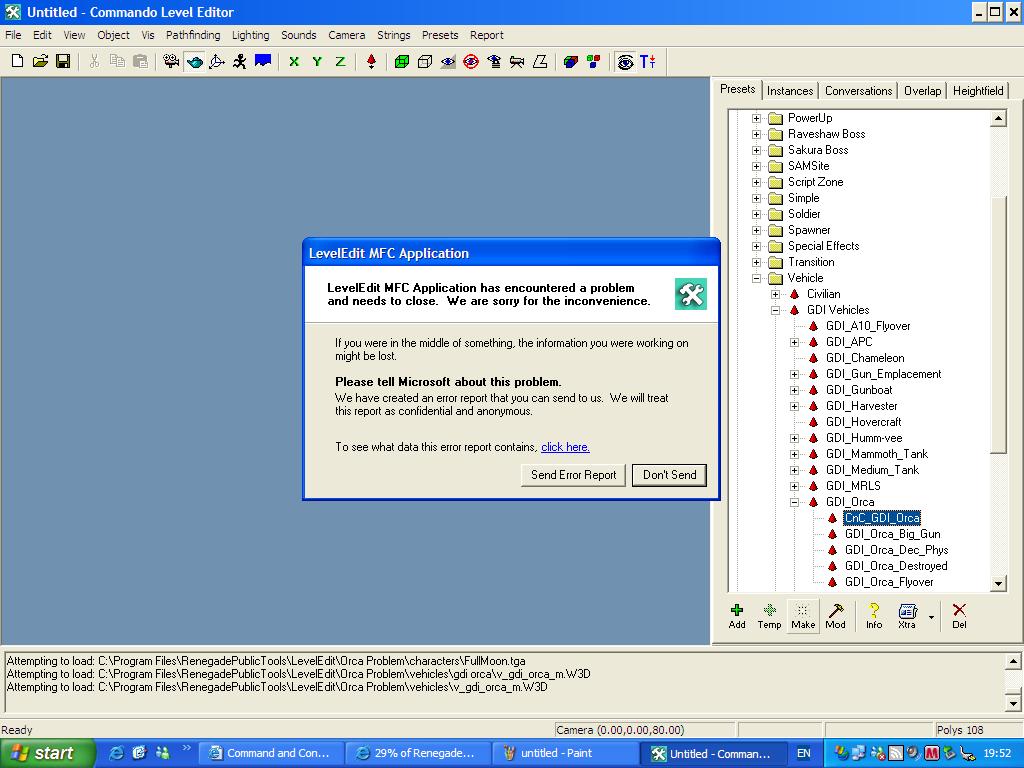Open the Pathfinding menu
Image resolution: width=1024 pixels, height=768 pixels.
[x=193, y=35]
